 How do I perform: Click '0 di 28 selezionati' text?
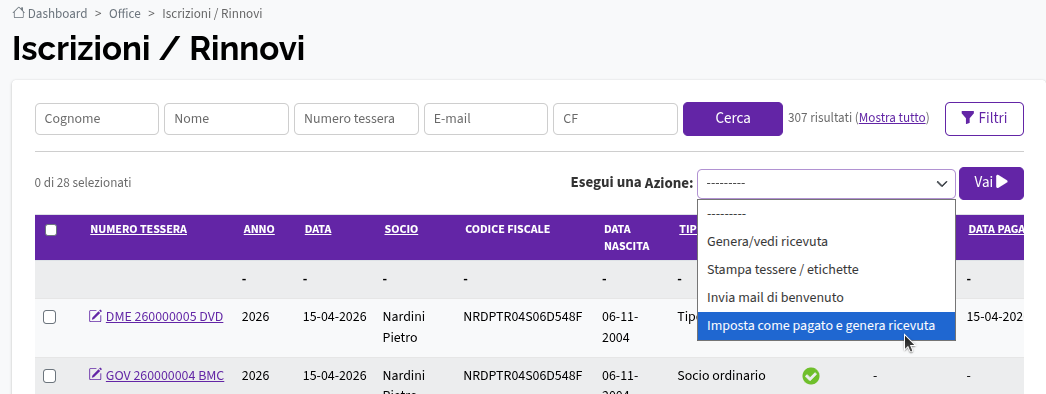[x=83, y=183]
